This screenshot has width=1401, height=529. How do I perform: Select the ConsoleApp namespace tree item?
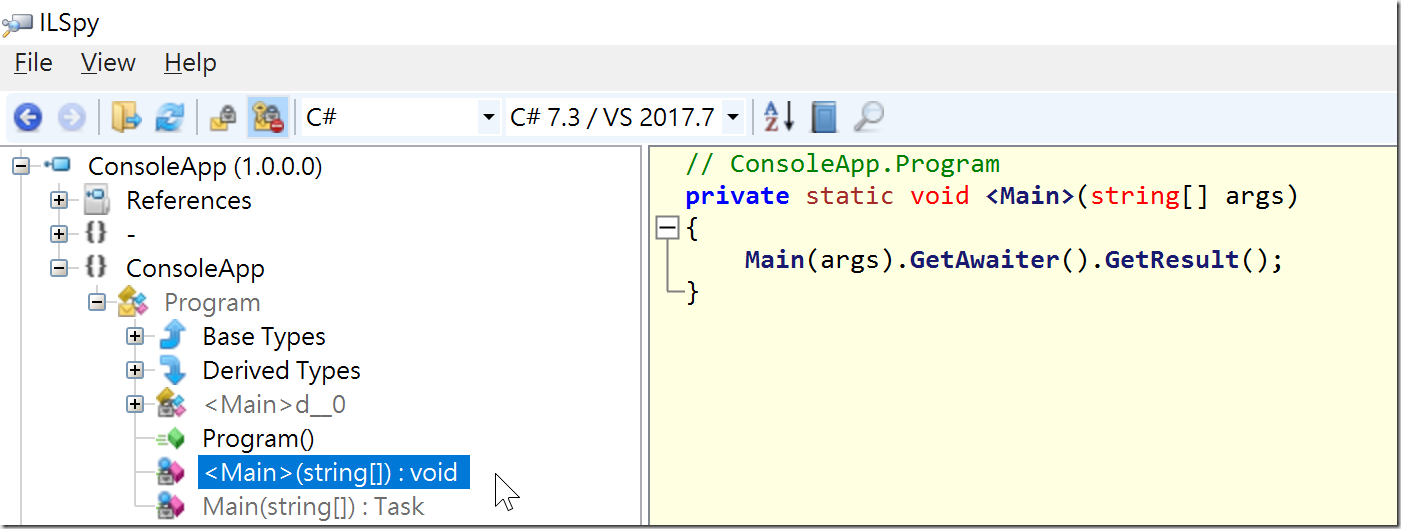[x=195, y=269]
